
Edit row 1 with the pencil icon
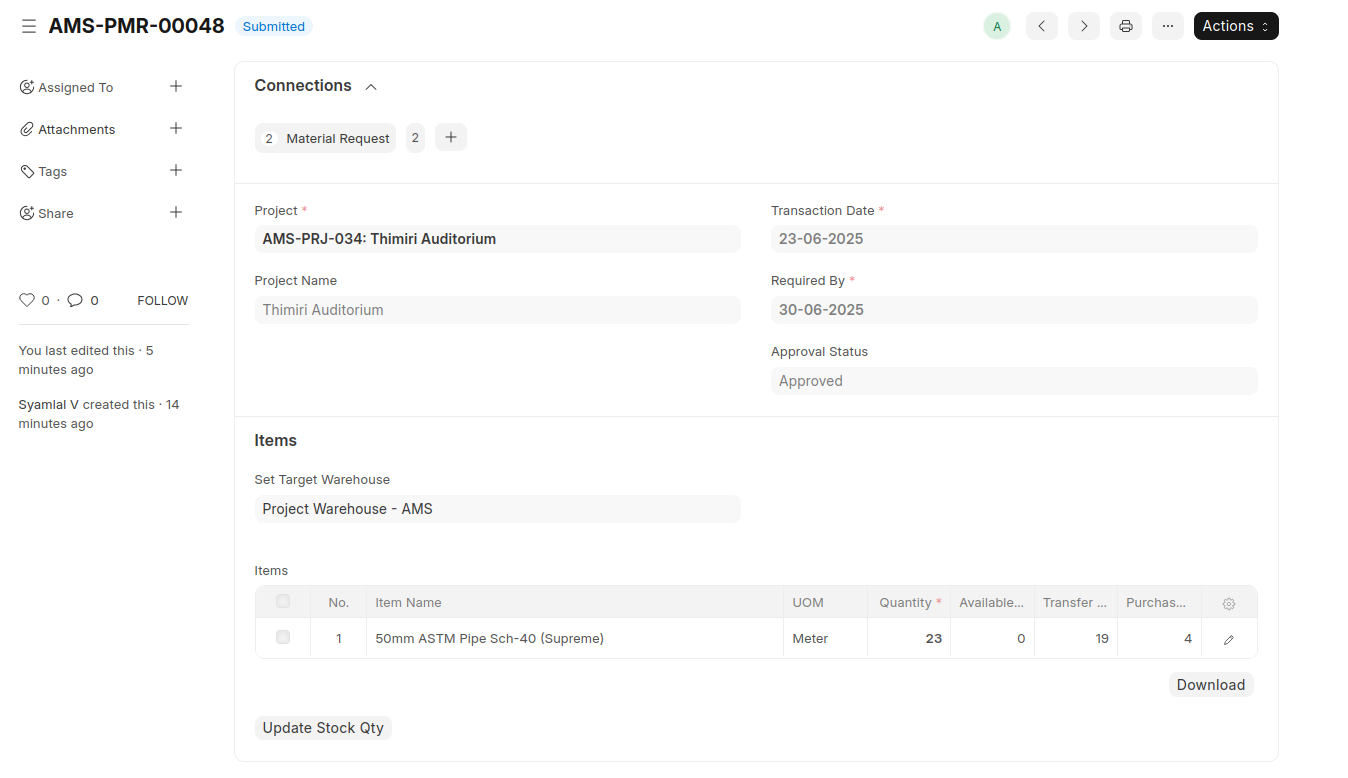[1229, 639]
